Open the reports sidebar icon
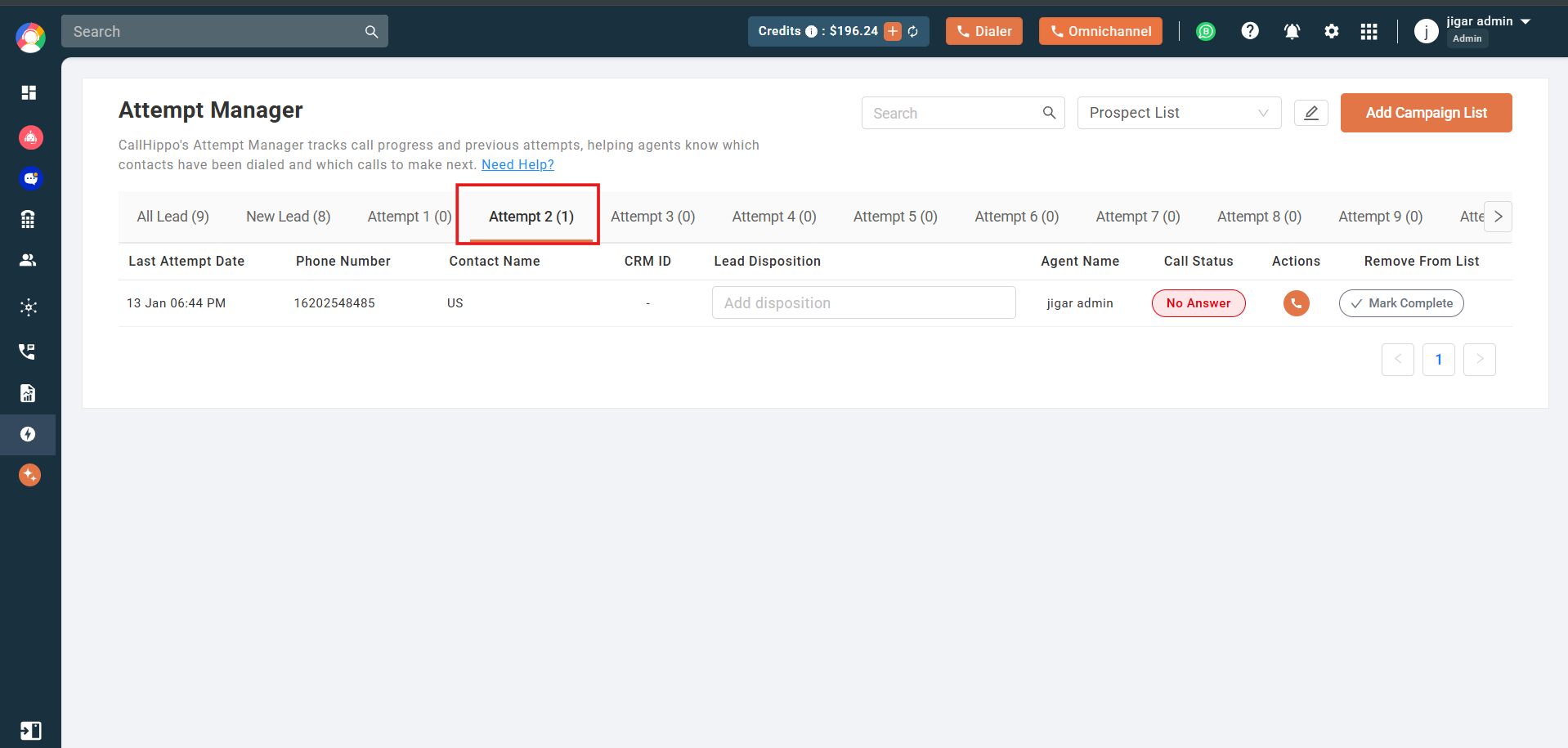1568x748 pixels. tap(28, 393)
